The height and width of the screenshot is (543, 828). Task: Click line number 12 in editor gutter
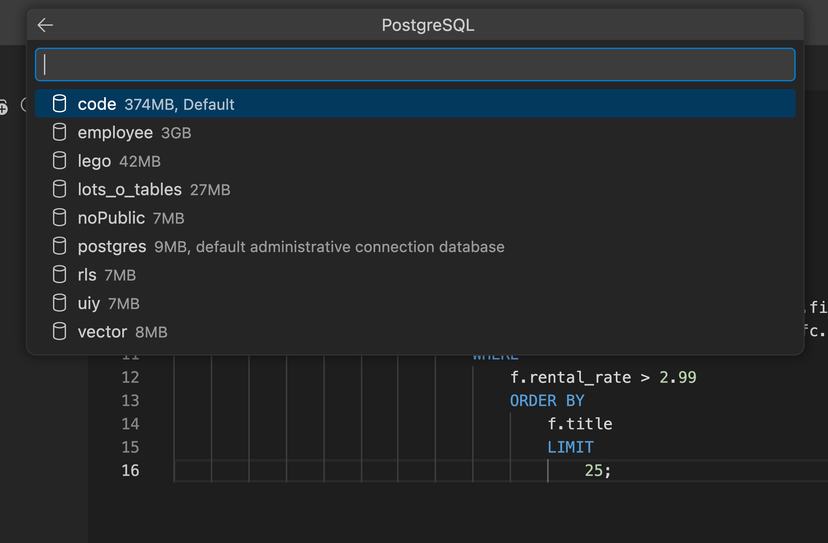coord(130,377)
